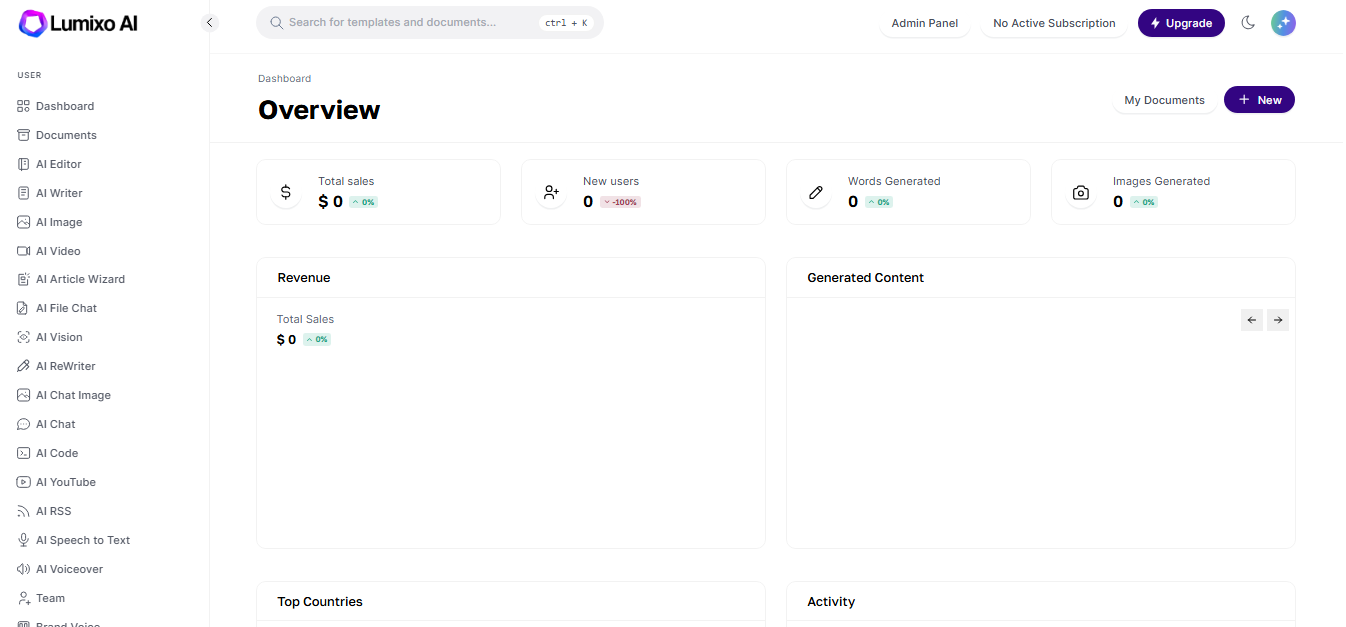Check No Active Subscription status
1346x627 pixels.
[x=1053, y=22]
